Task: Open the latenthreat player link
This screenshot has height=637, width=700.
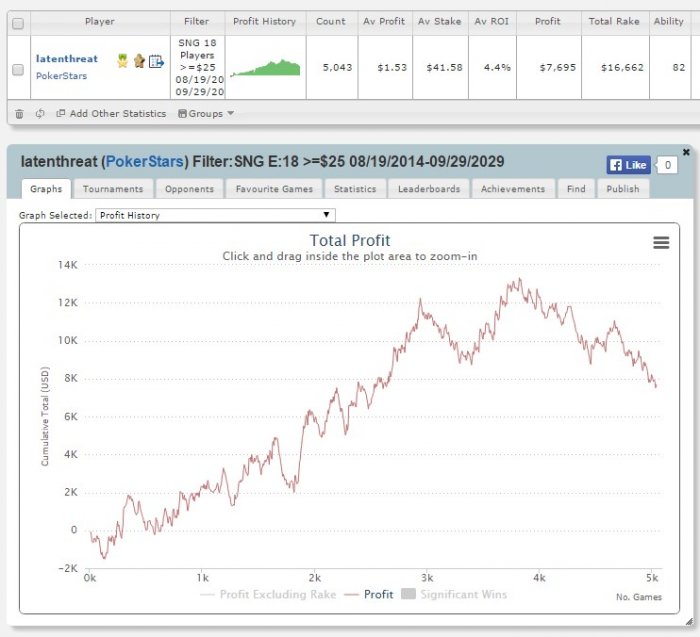Action: tap(67, 59)
